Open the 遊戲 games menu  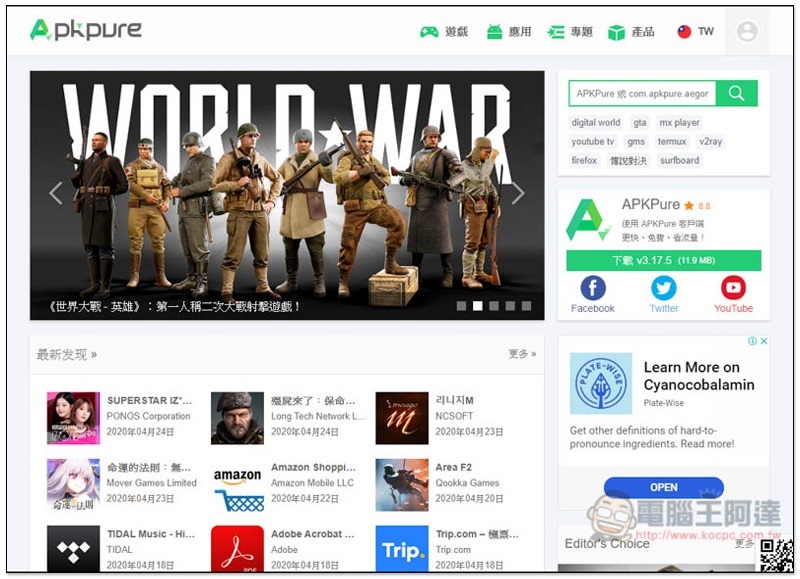[x=443, y=32]
